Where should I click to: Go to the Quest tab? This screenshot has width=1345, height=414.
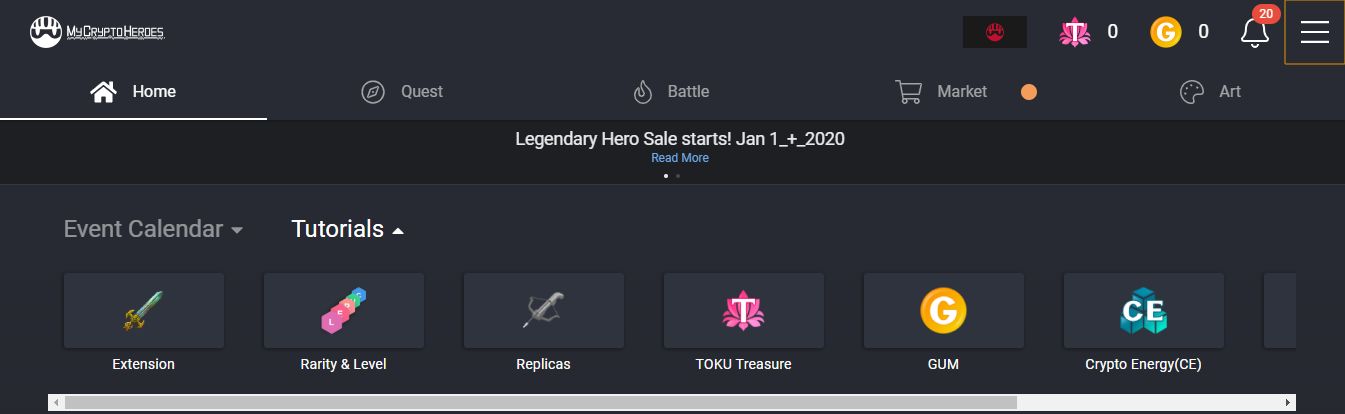tap(402, 92)
